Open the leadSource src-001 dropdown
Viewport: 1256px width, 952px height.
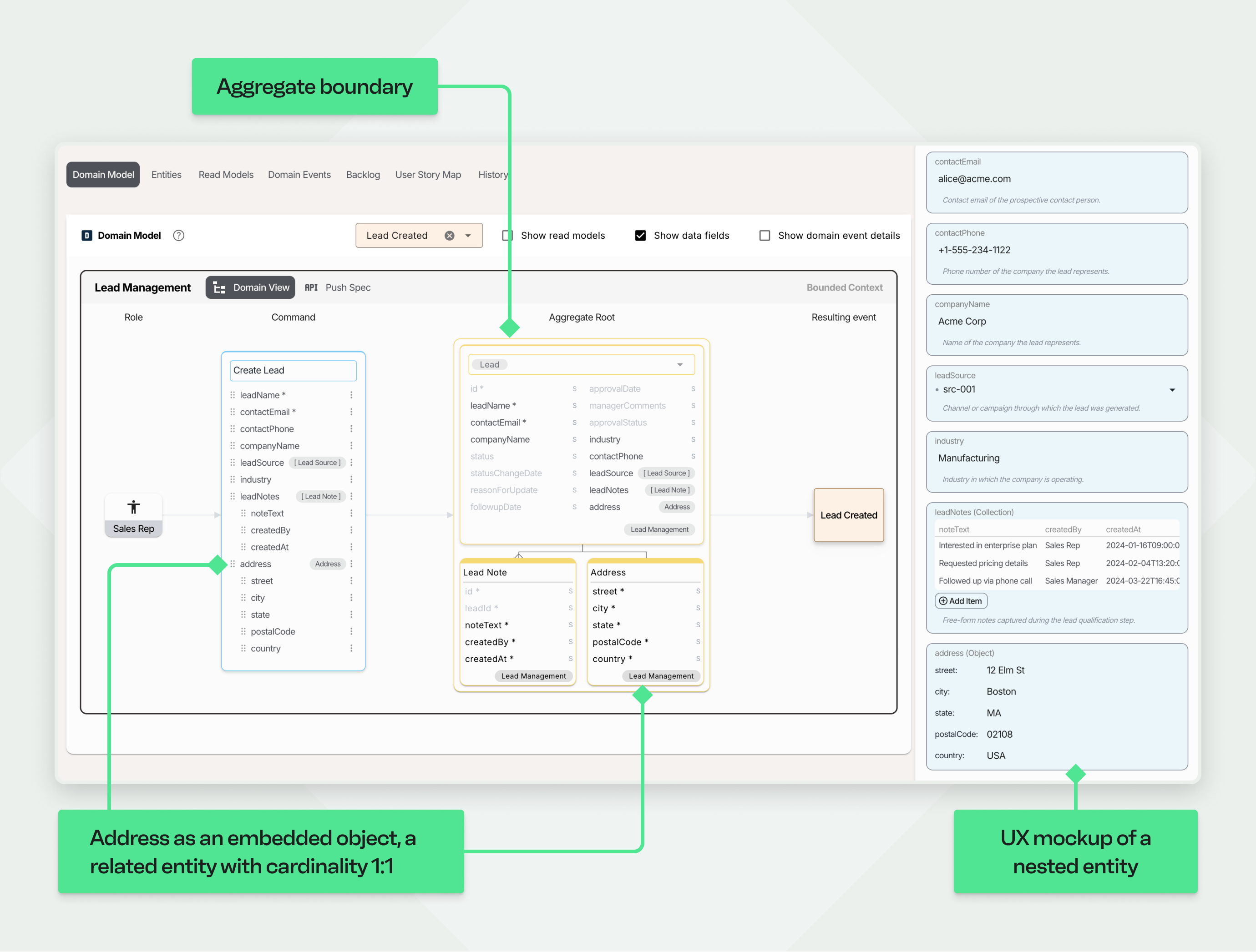pos(1172,390)
